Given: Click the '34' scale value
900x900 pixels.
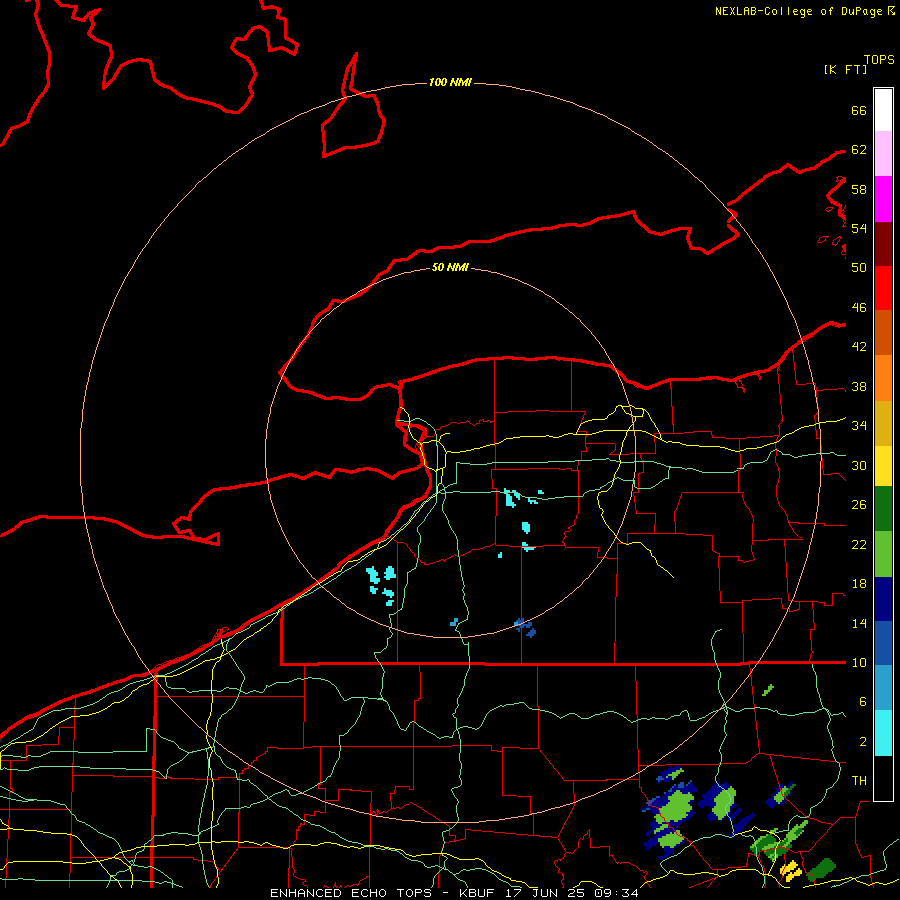Looking at the screenshot, I should pyautogui.click(x=859, y=426).
